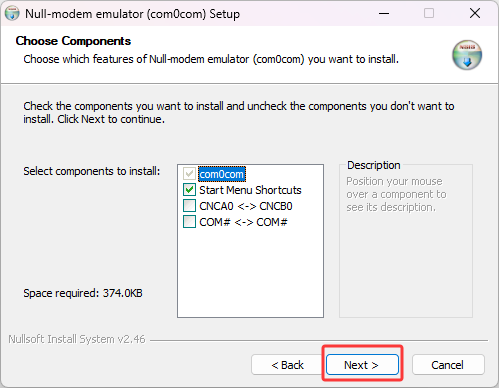Select the Start Menu Shortcuts label

[250, 190]
